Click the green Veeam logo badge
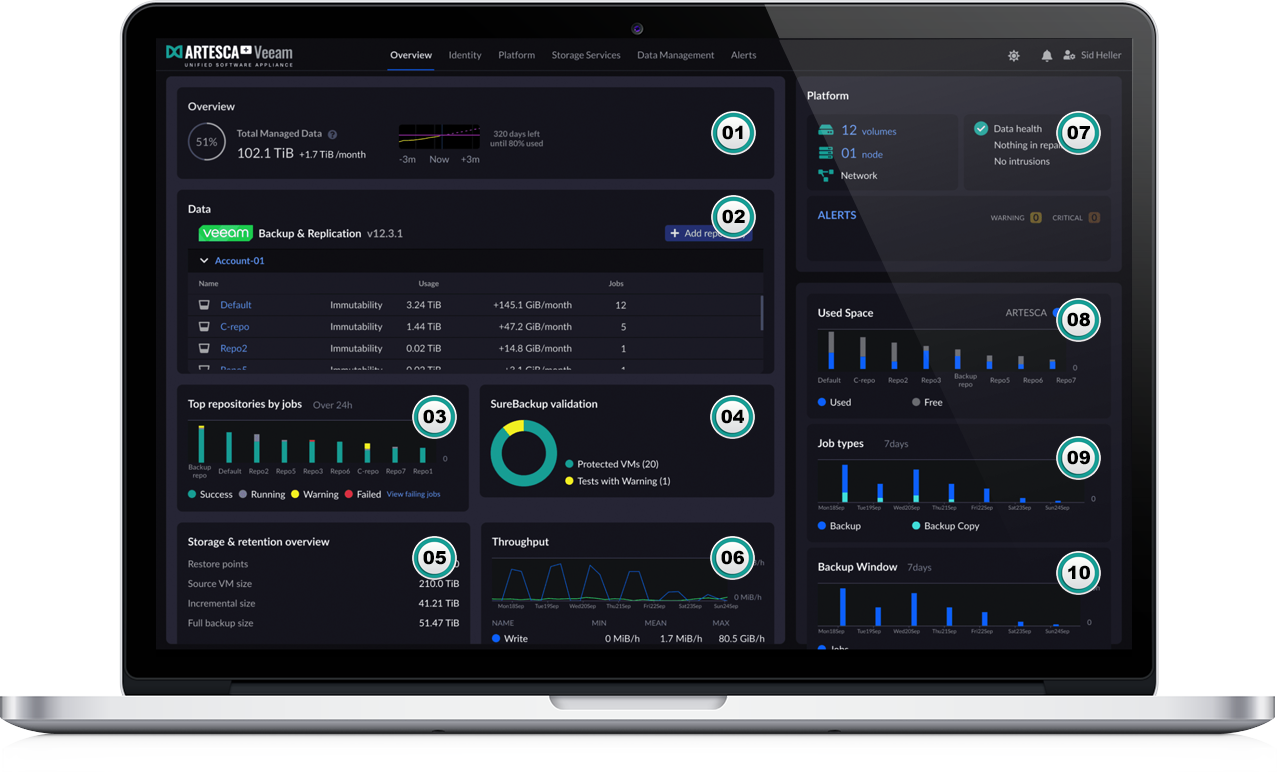1277x772 pixels. (x=226, y=233)
